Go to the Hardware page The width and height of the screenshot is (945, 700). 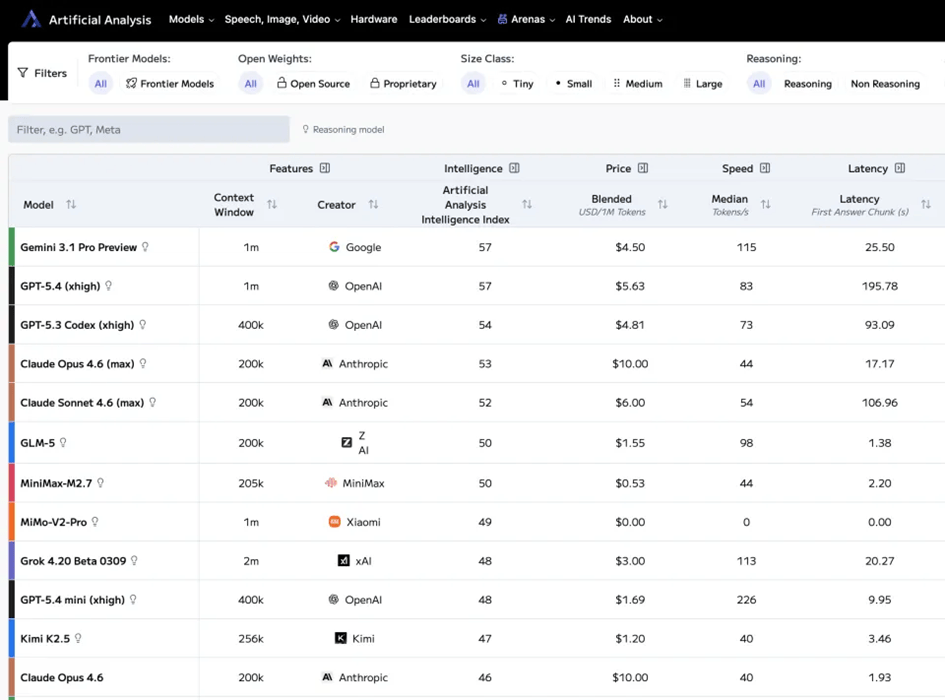374,19
